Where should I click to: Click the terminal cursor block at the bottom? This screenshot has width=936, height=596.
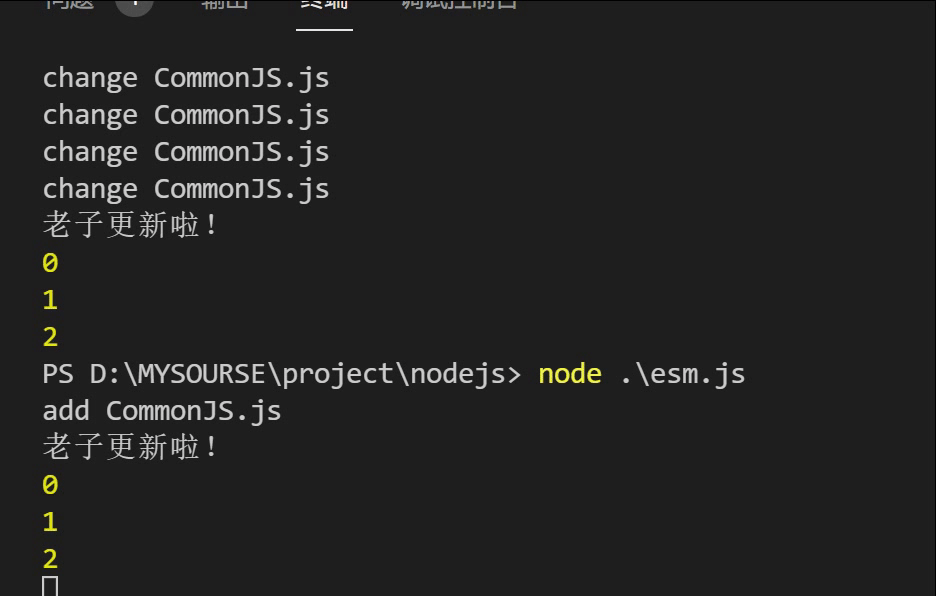pos(51,587)
